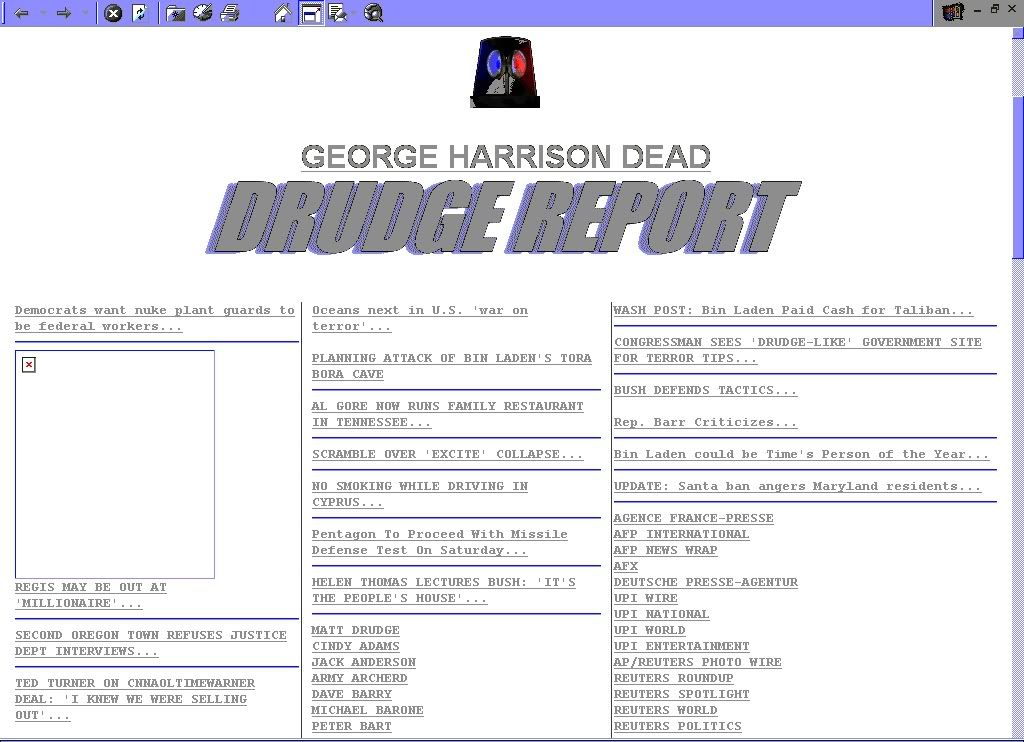Screen dimensions: 1024x742
Task: Click the REUTERS SPOTLIGHT link
Action: [x=682, y=694]
